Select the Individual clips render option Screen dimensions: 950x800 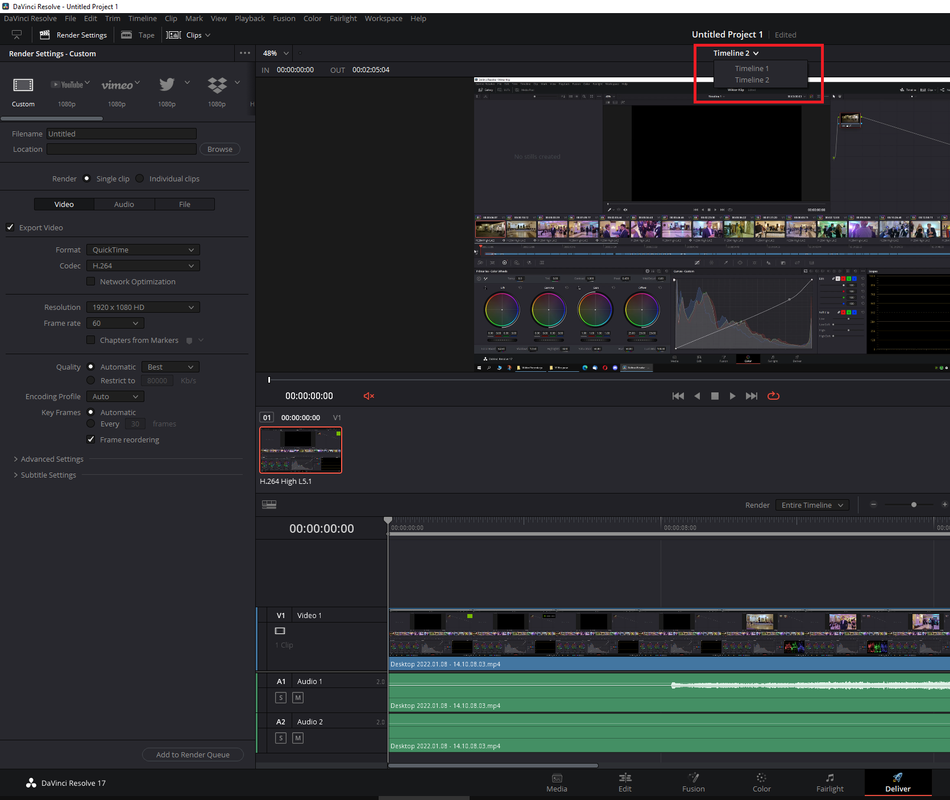[140, 178]
